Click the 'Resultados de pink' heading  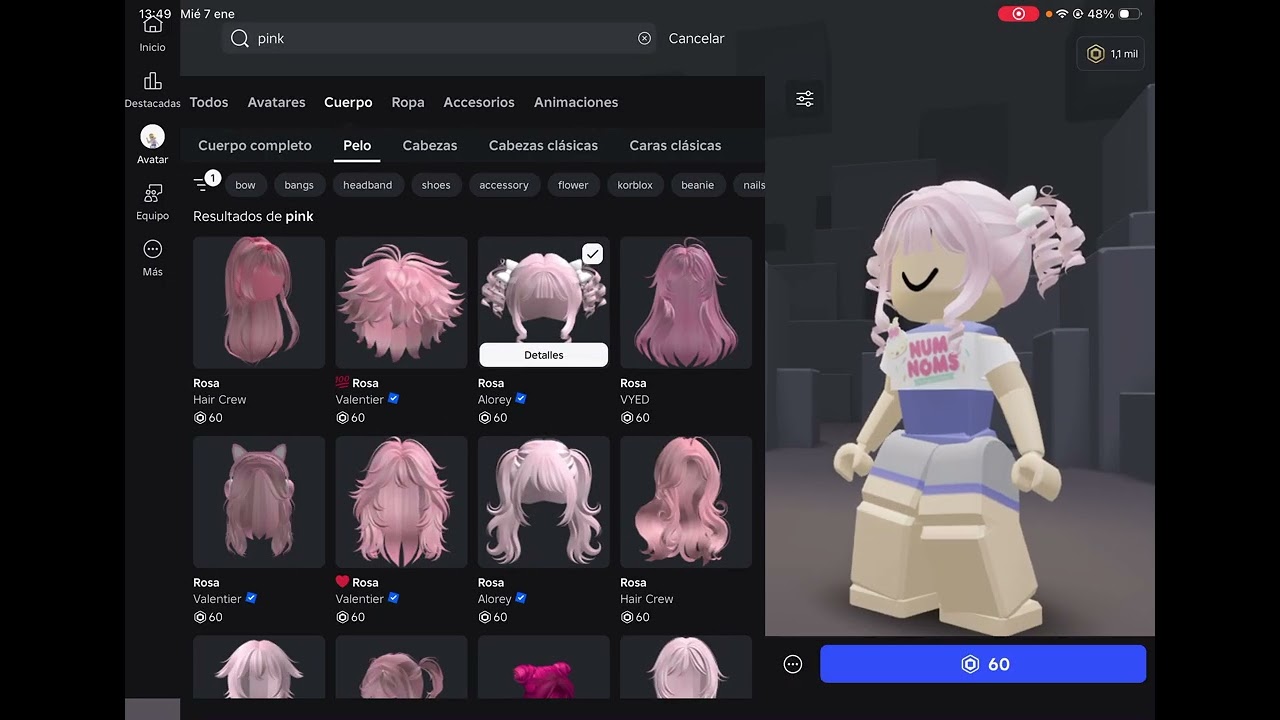253,216
